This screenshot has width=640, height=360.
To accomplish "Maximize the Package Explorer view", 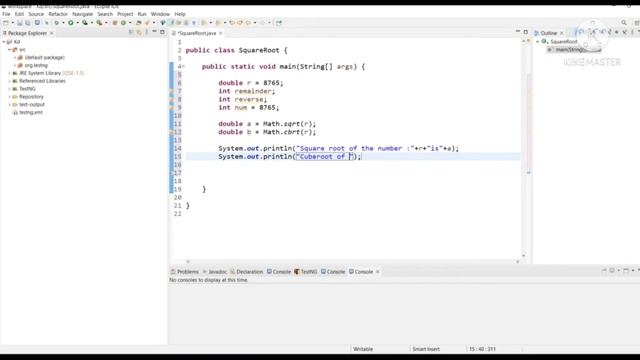I will click(x=162, y=32).
